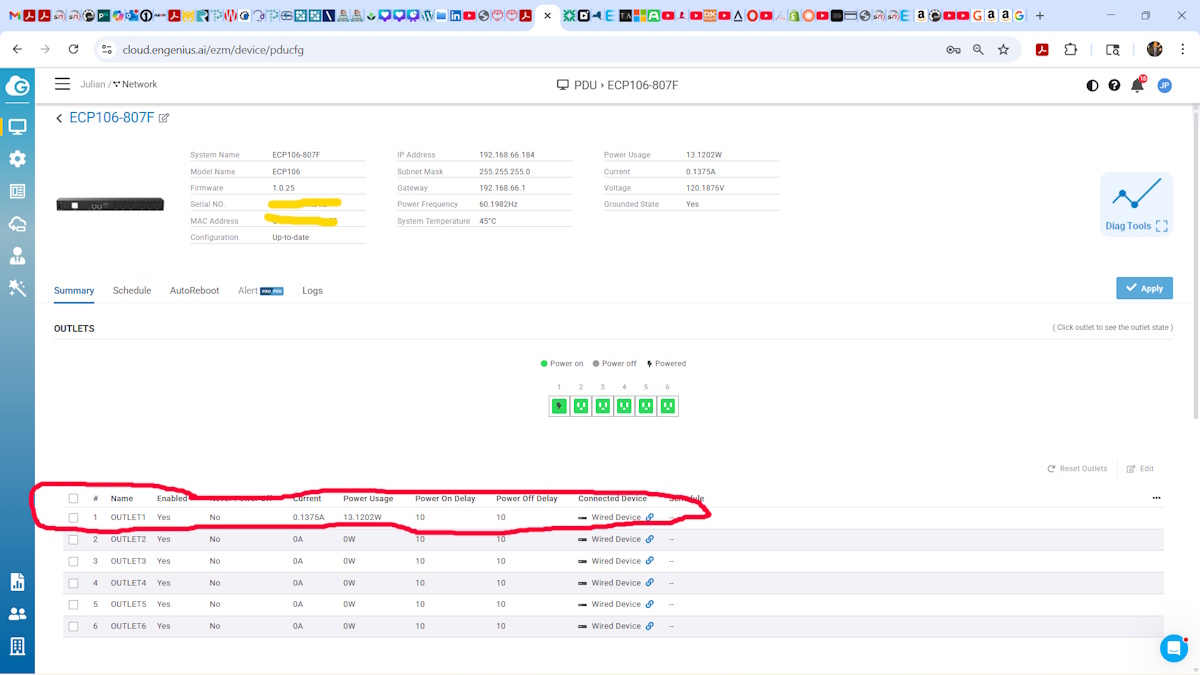Open the support chat bubble
This screenshot has height=675, width=1200.
(x=1173, y=648)
